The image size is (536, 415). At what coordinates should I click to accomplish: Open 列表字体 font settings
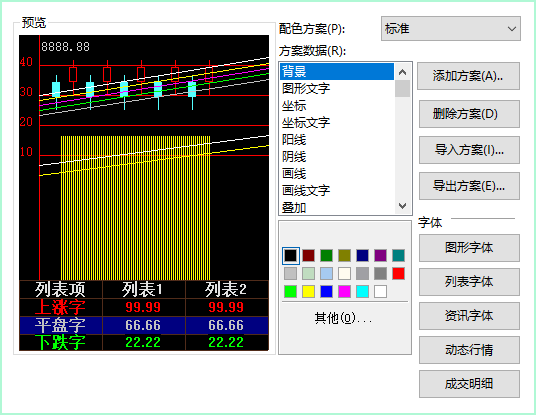pos(469,282)
